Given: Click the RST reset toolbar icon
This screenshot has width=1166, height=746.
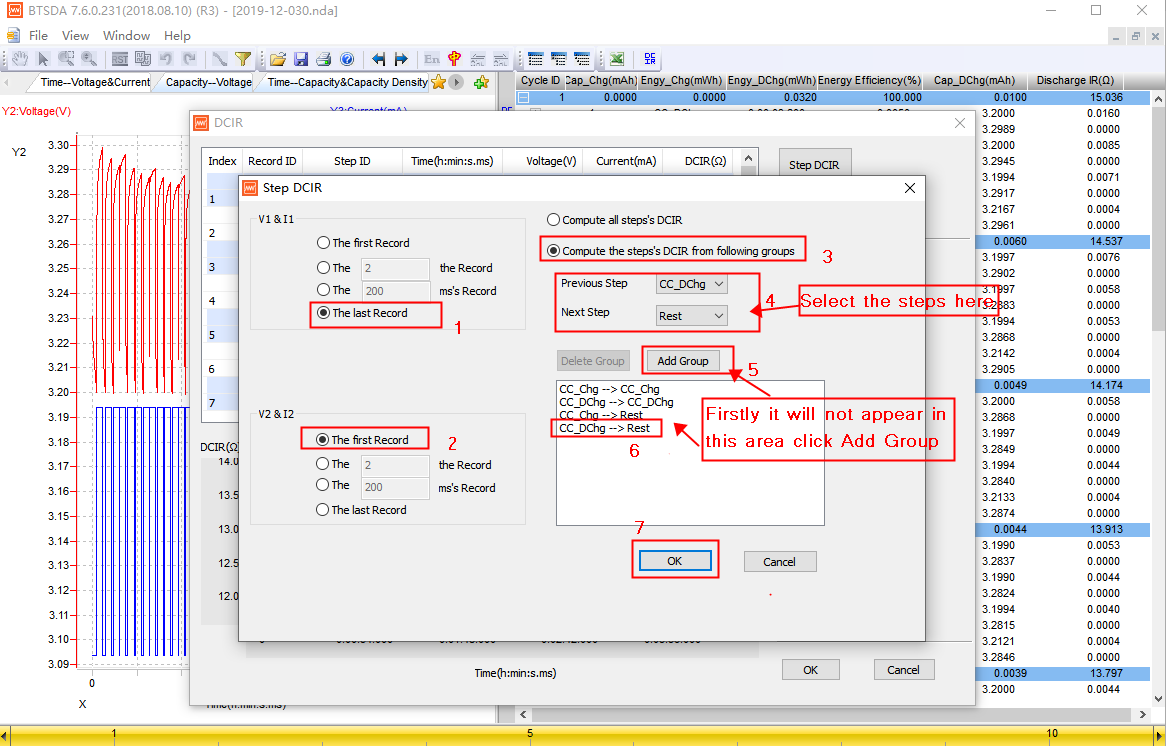Looking at the screenshot, I should pyautogui.click(x=120, y=59).
